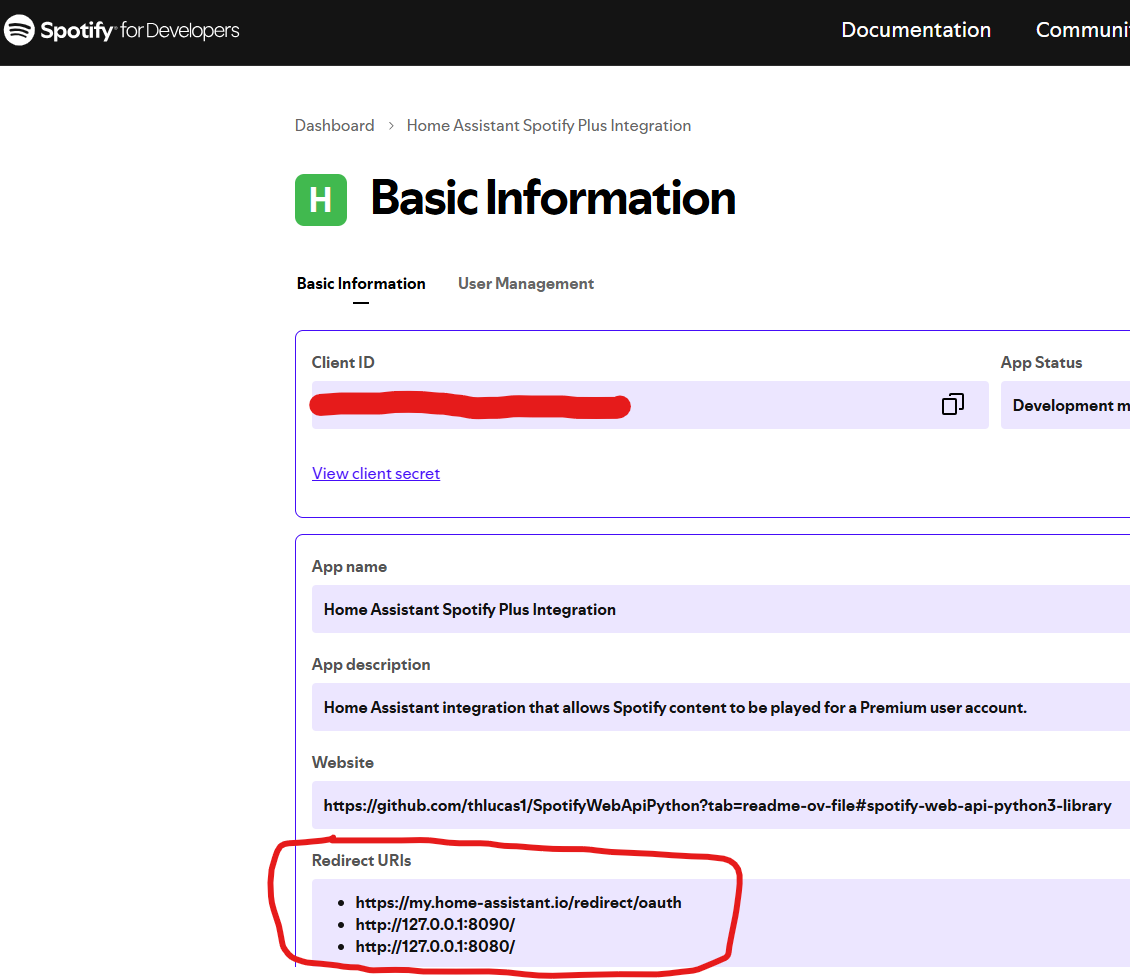Select the Basic Information tab
The height and width of the screenshot is (980, 1130).
(361, 284)
